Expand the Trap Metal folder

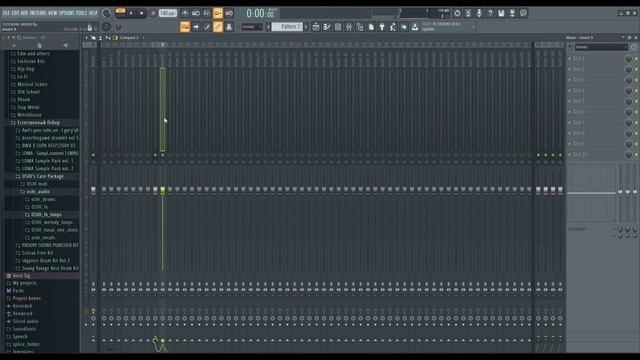(x=28, y=107)
